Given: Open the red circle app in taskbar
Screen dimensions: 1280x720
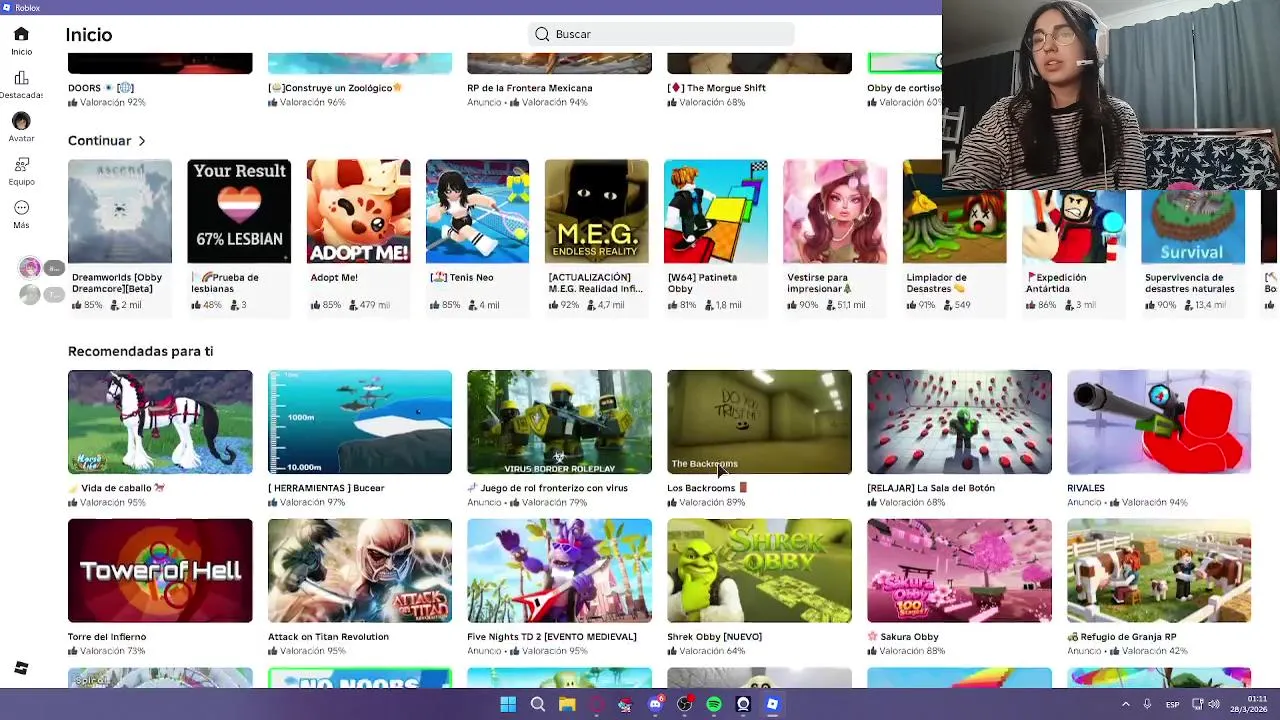Looking at the screenshot, I should pyautogui.click(x=596, y=704).
